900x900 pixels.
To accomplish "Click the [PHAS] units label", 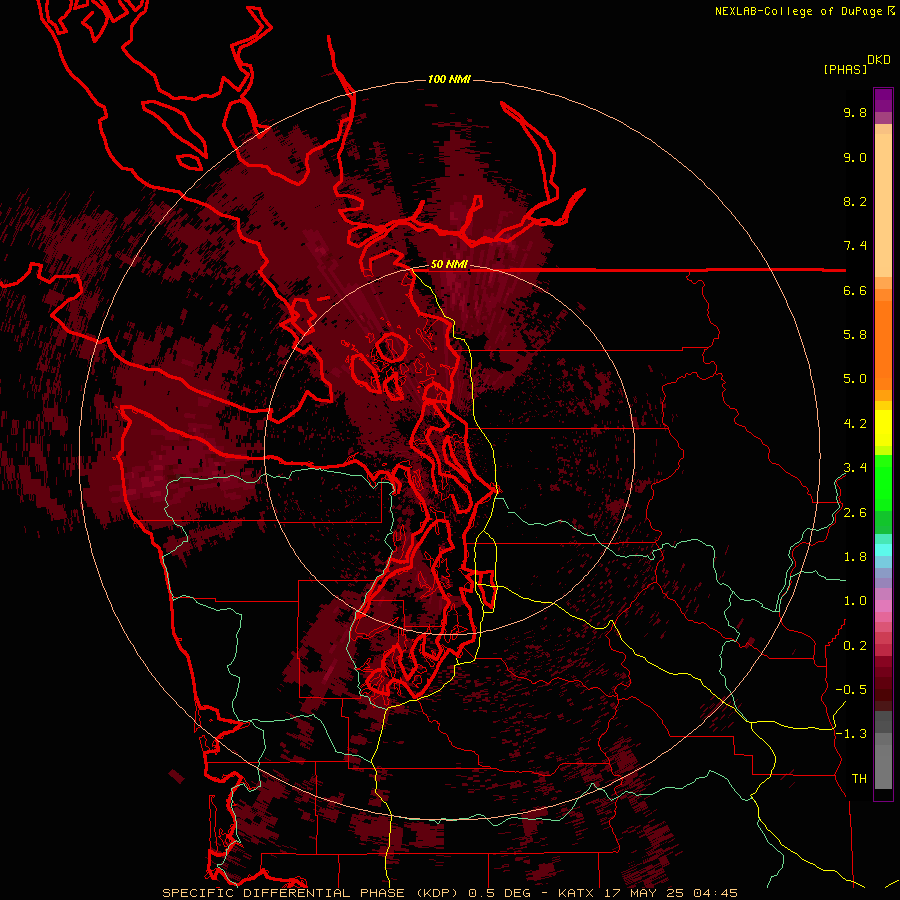I will (x=845, y=69).
